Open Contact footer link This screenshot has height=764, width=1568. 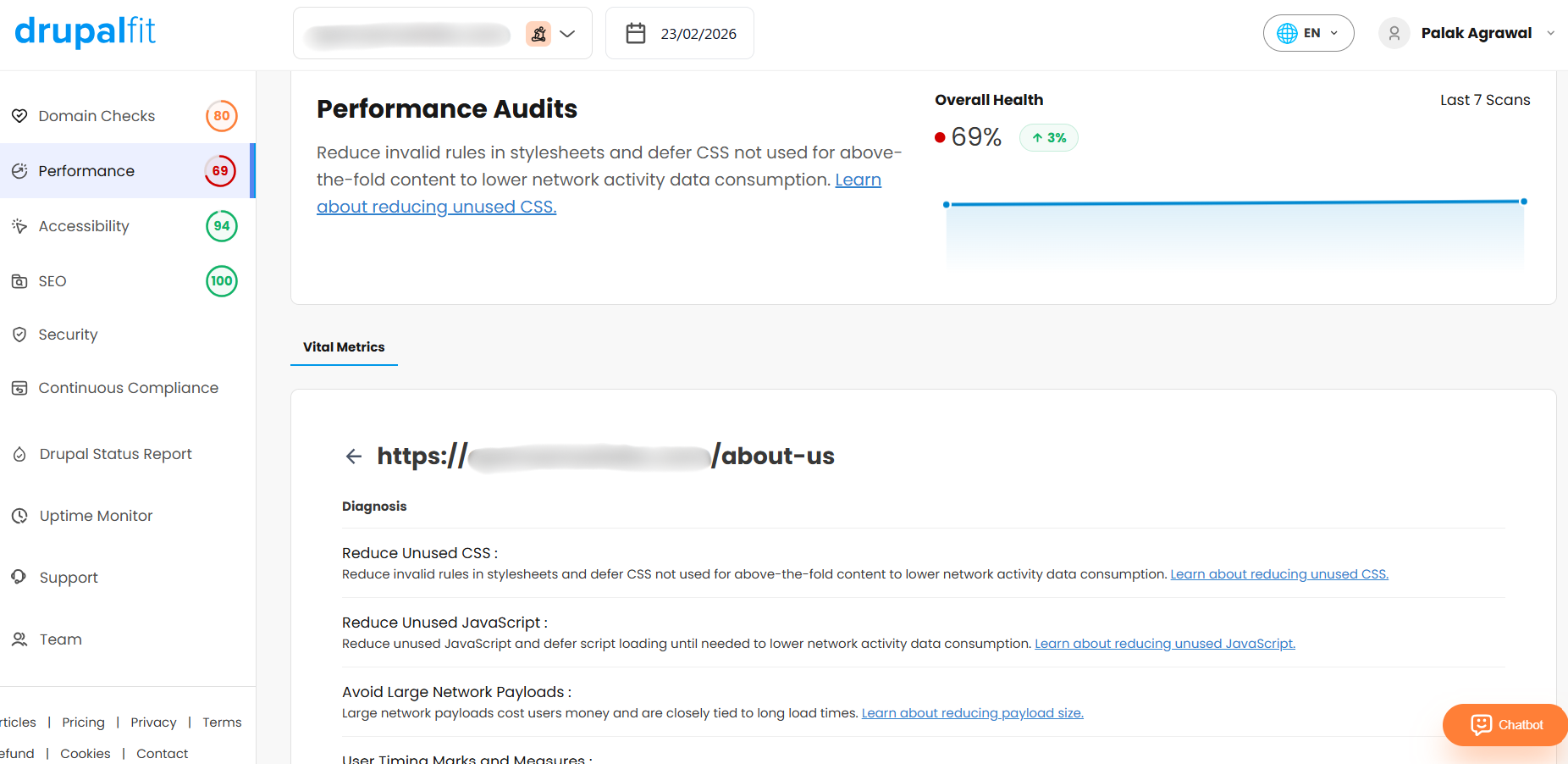162,754
